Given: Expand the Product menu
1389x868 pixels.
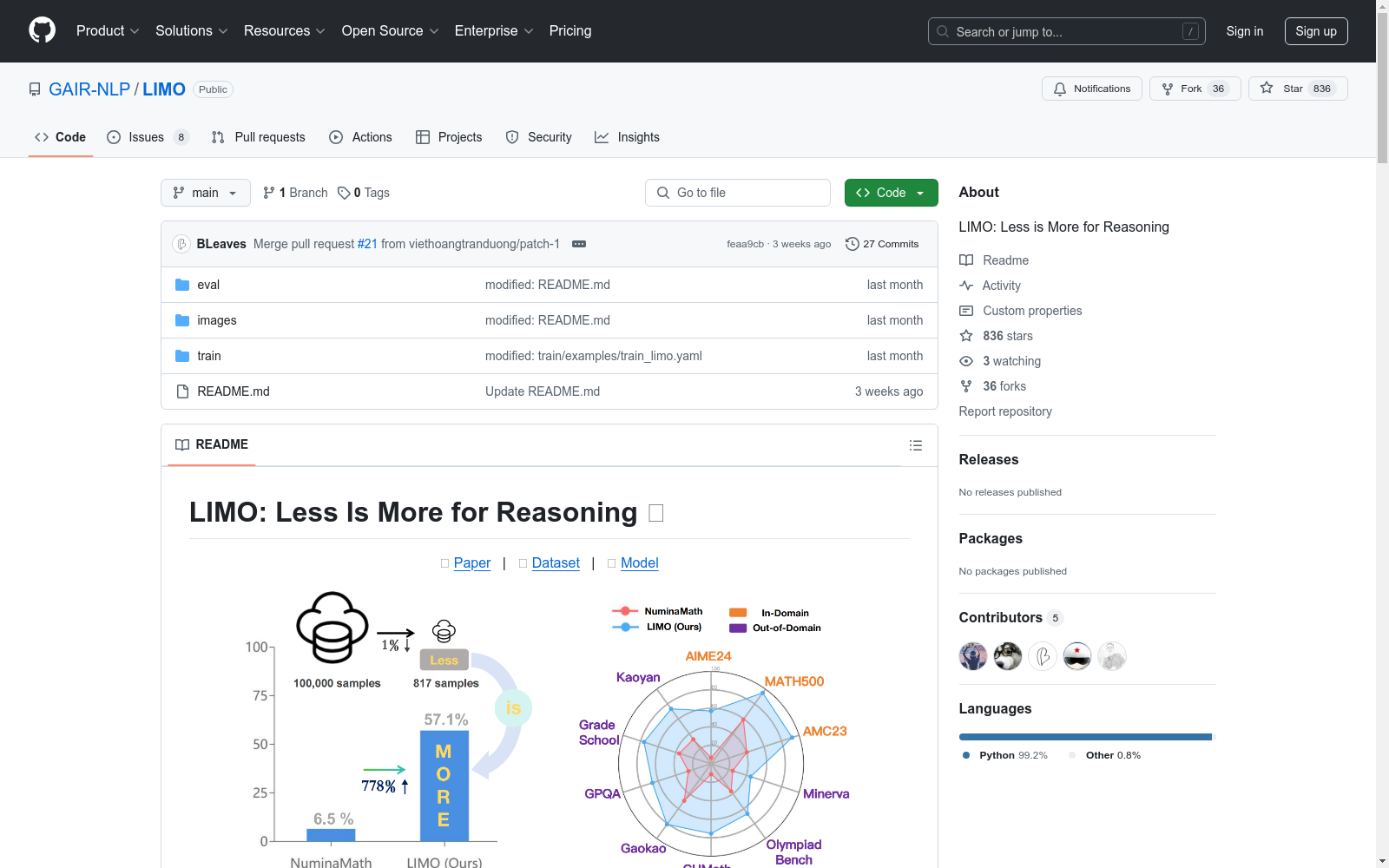Looking at the screenshot, I should [x=107, y=30].
